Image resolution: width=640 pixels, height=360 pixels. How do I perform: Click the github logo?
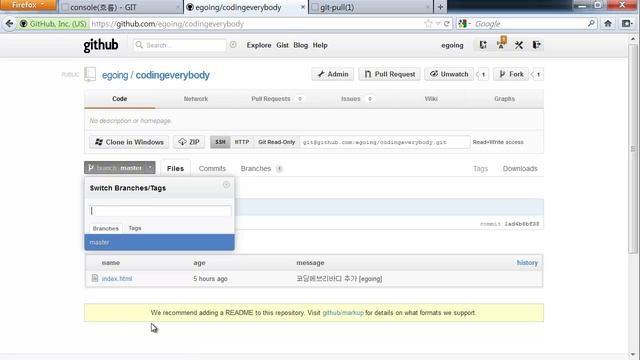pyautogui.click(x=101, y=45)
